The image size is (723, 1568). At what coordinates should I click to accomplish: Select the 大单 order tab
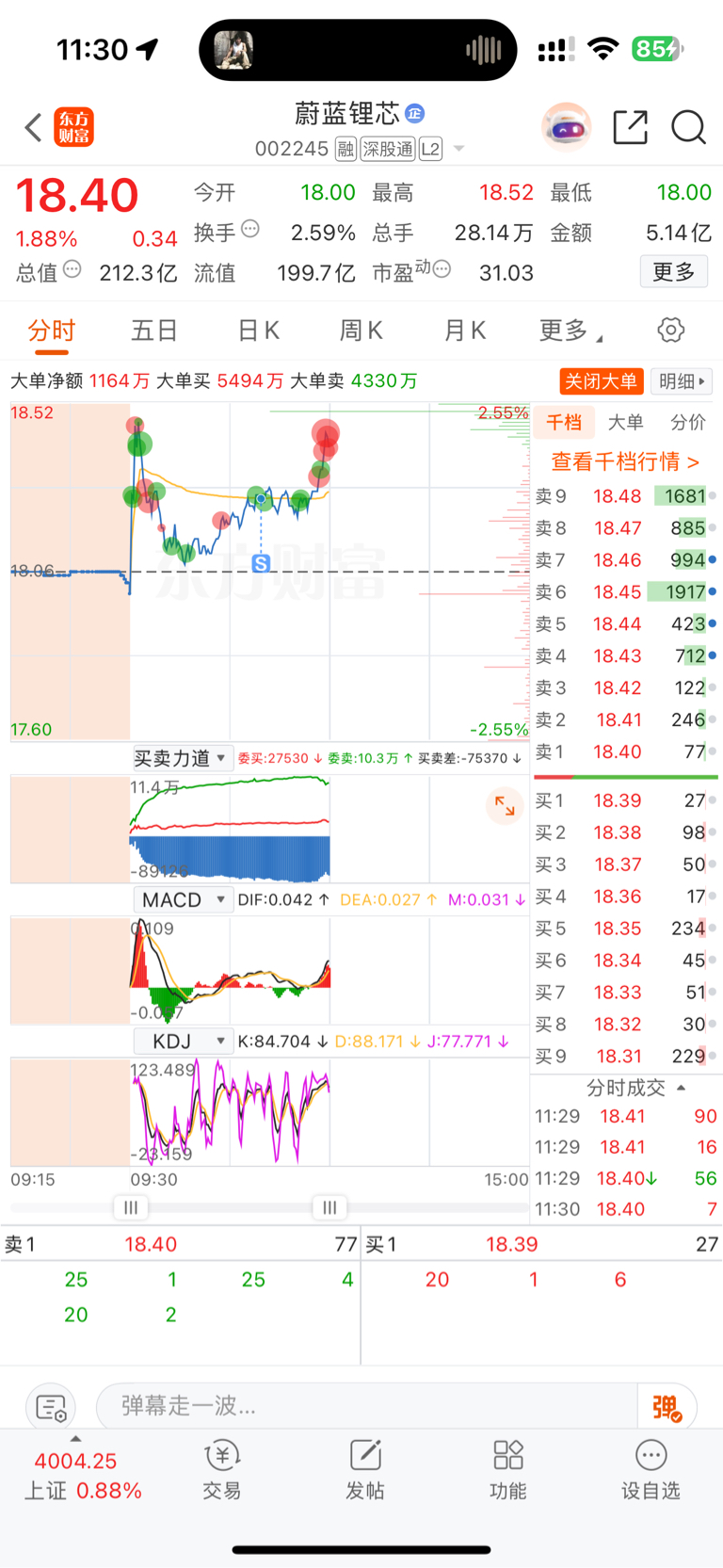(625, 422)
